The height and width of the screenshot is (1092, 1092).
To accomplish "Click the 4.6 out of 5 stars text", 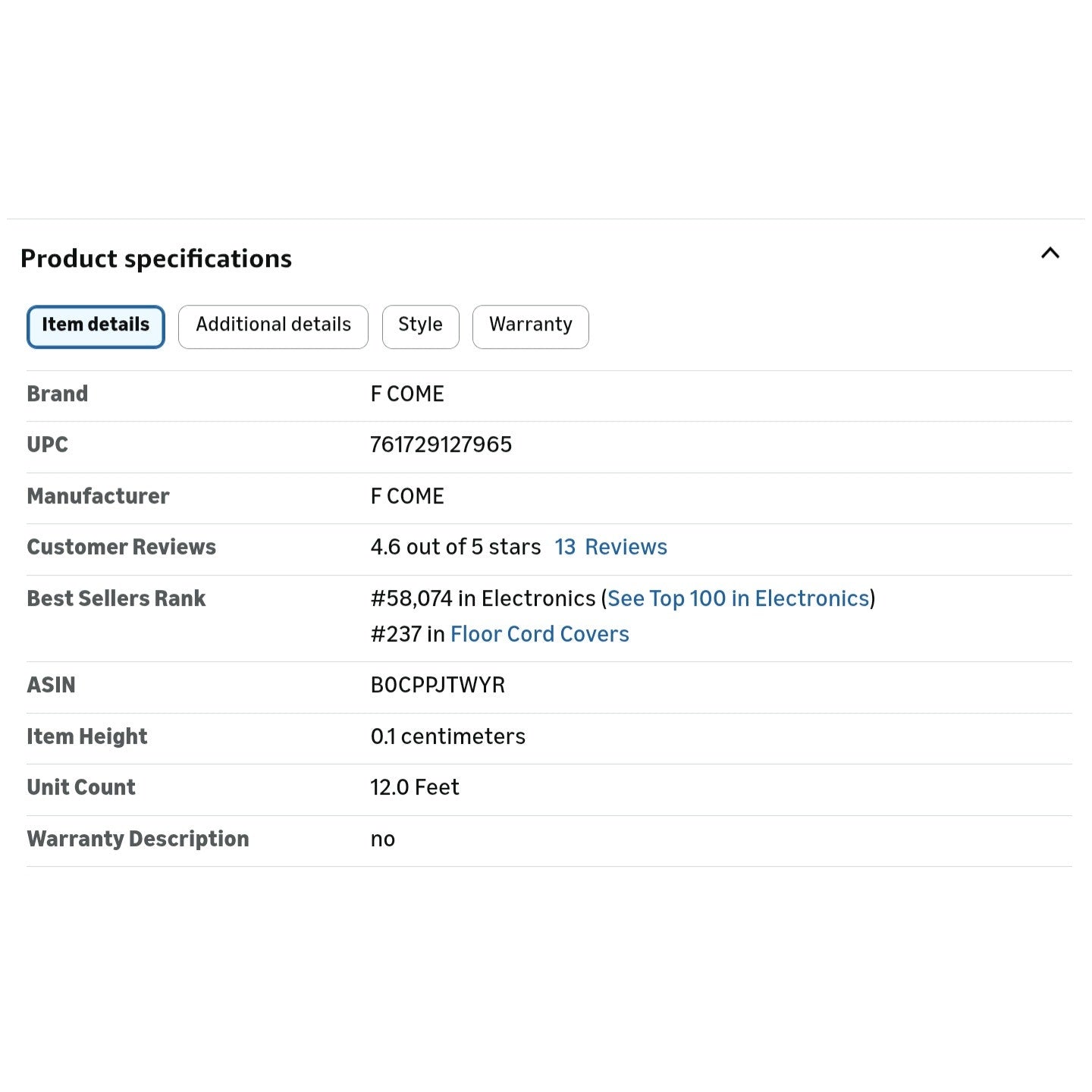I will point(455,547).
